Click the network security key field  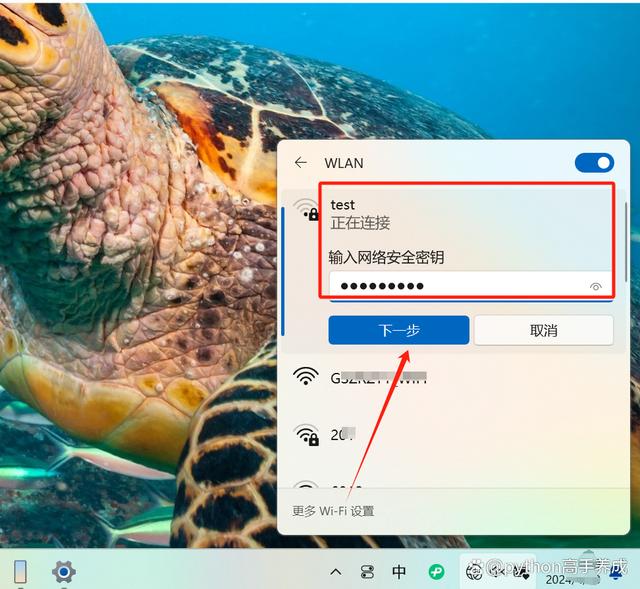455,286
